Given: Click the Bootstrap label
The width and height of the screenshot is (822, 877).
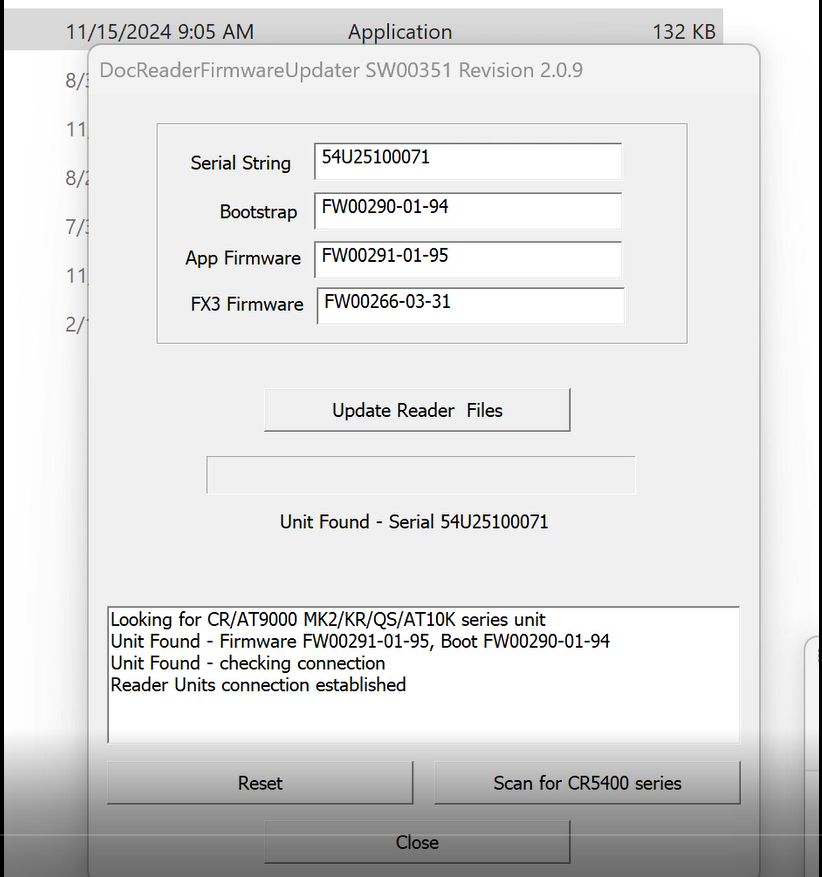Looking at the screenshot, I should pos(258,212).
